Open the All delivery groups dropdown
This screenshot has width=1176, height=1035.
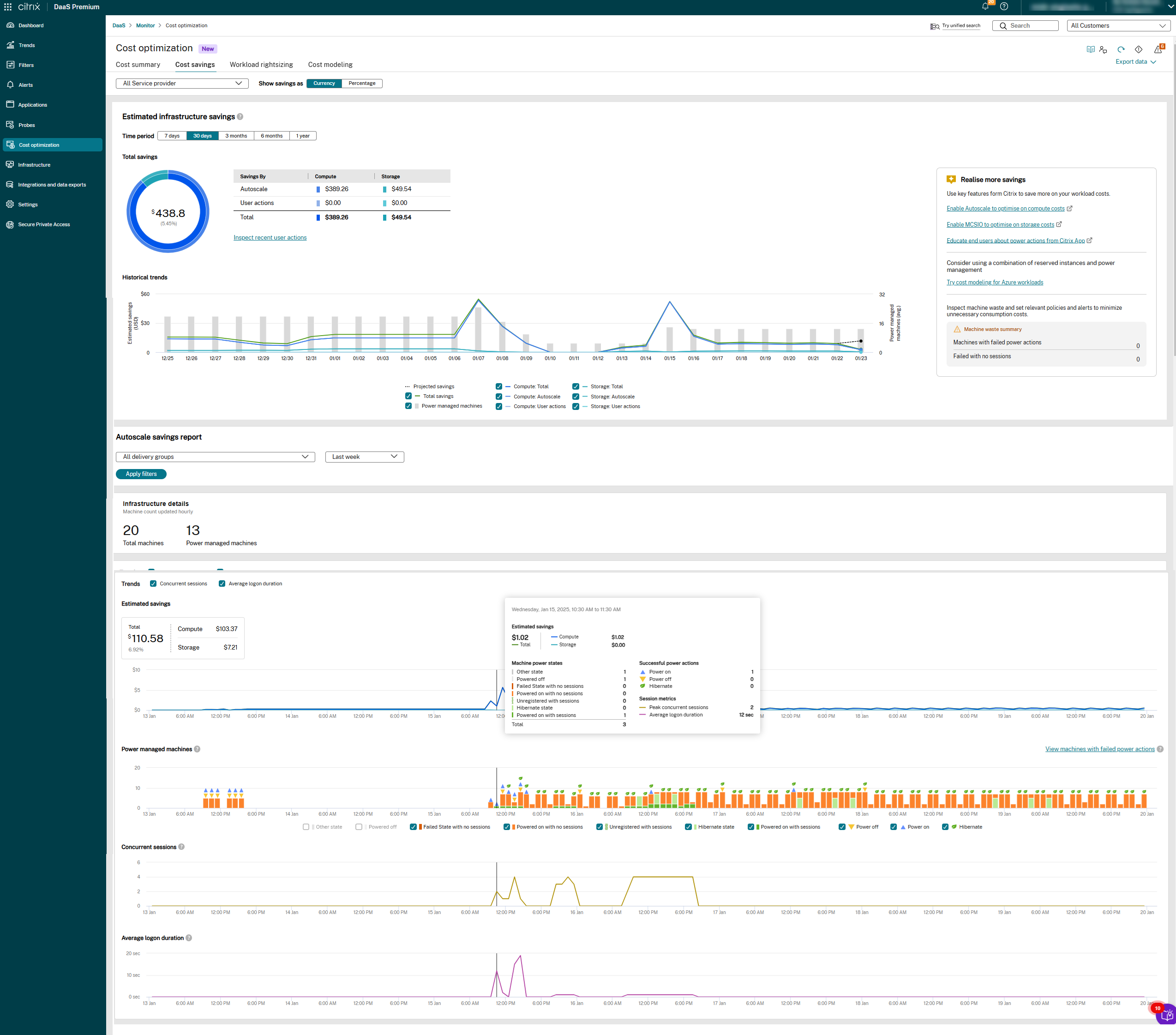pyautogui.click(x=215, y=457)
